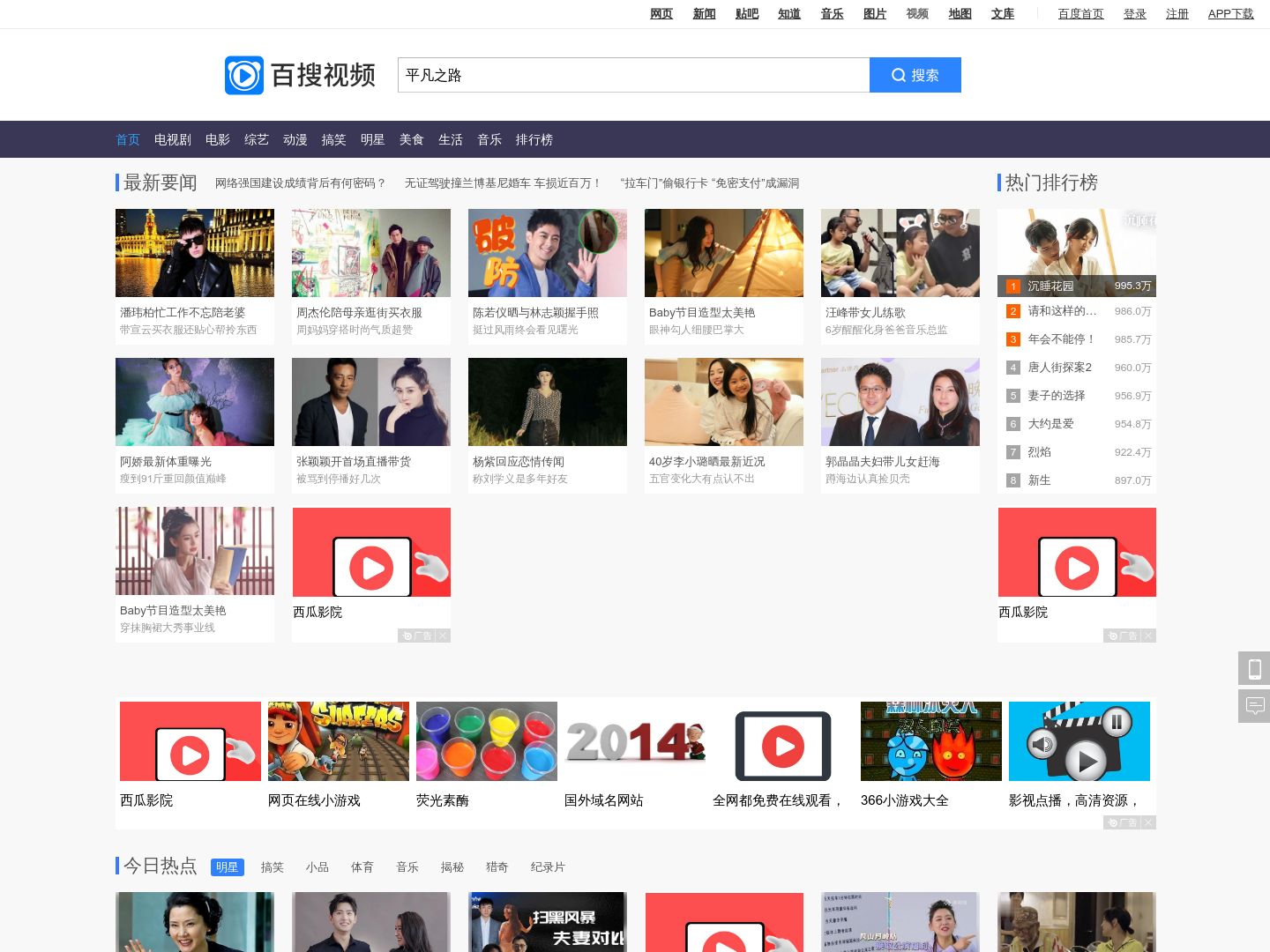1270x952 pixels.
Task: Open the 电影 navigation tab
Action: pyautogui.click(x=218, y=139)
